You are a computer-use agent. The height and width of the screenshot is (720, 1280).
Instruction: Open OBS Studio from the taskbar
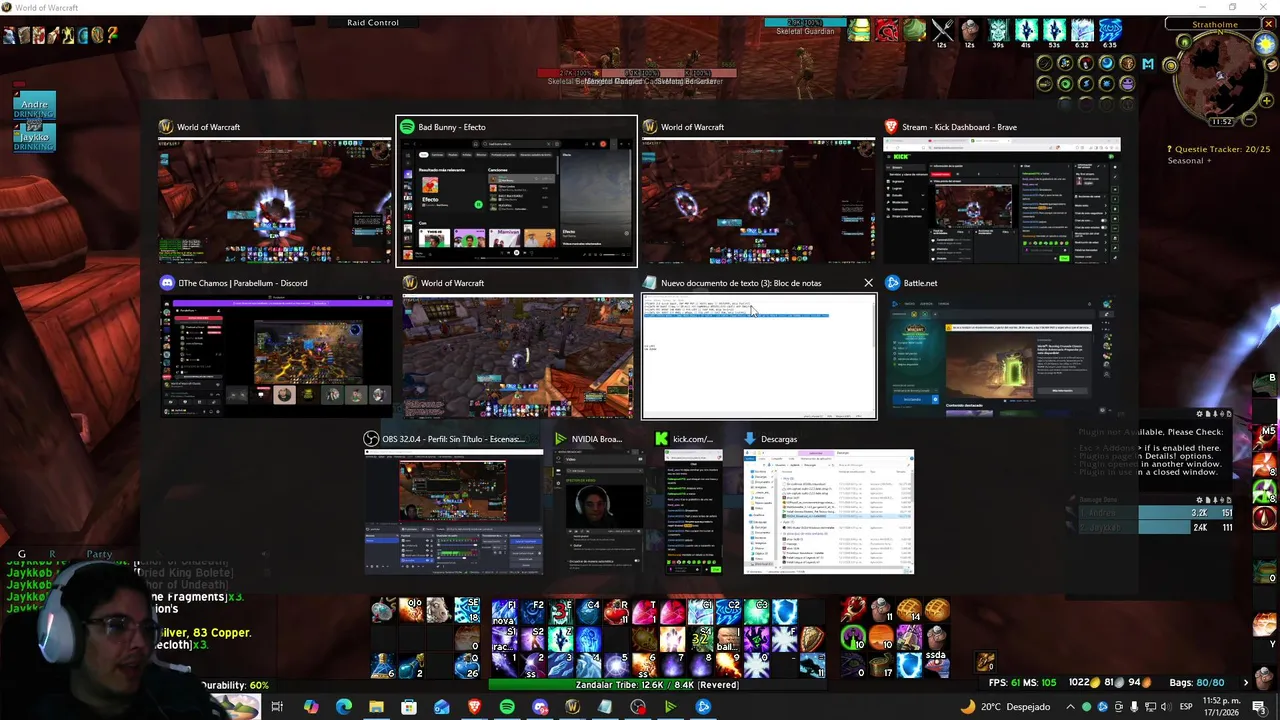[637, 707]
